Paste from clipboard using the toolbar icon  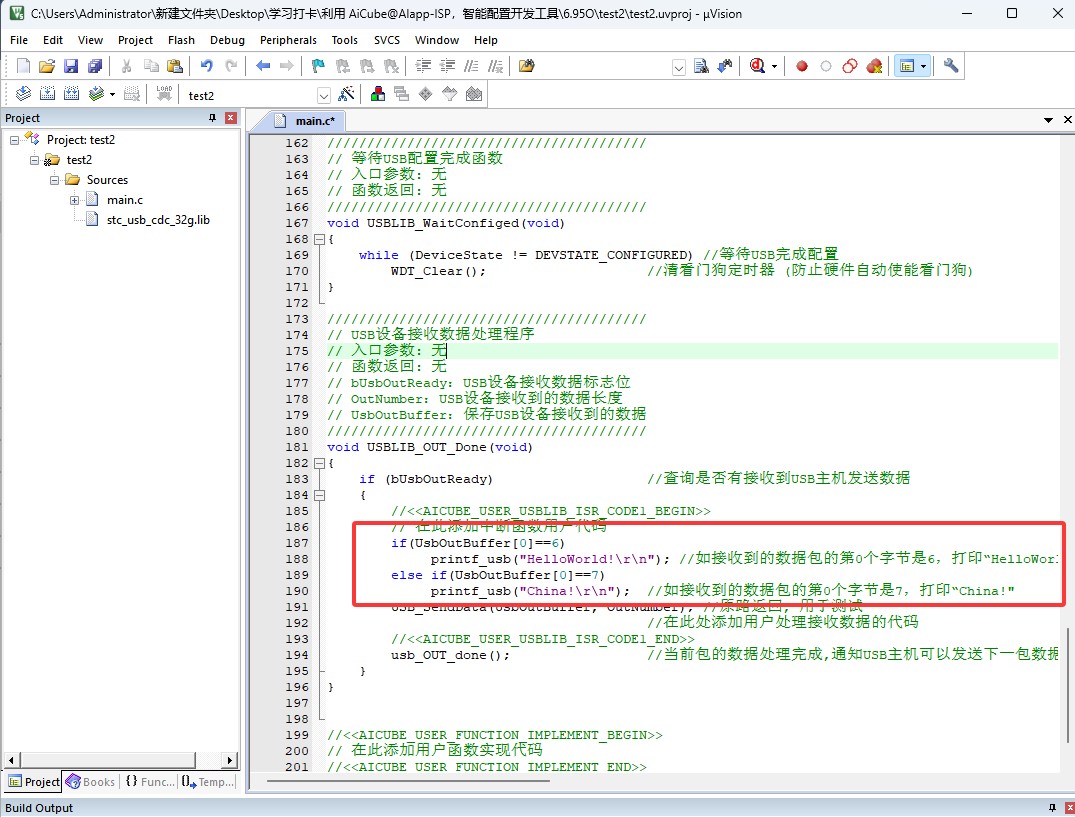tap(175, 66)
